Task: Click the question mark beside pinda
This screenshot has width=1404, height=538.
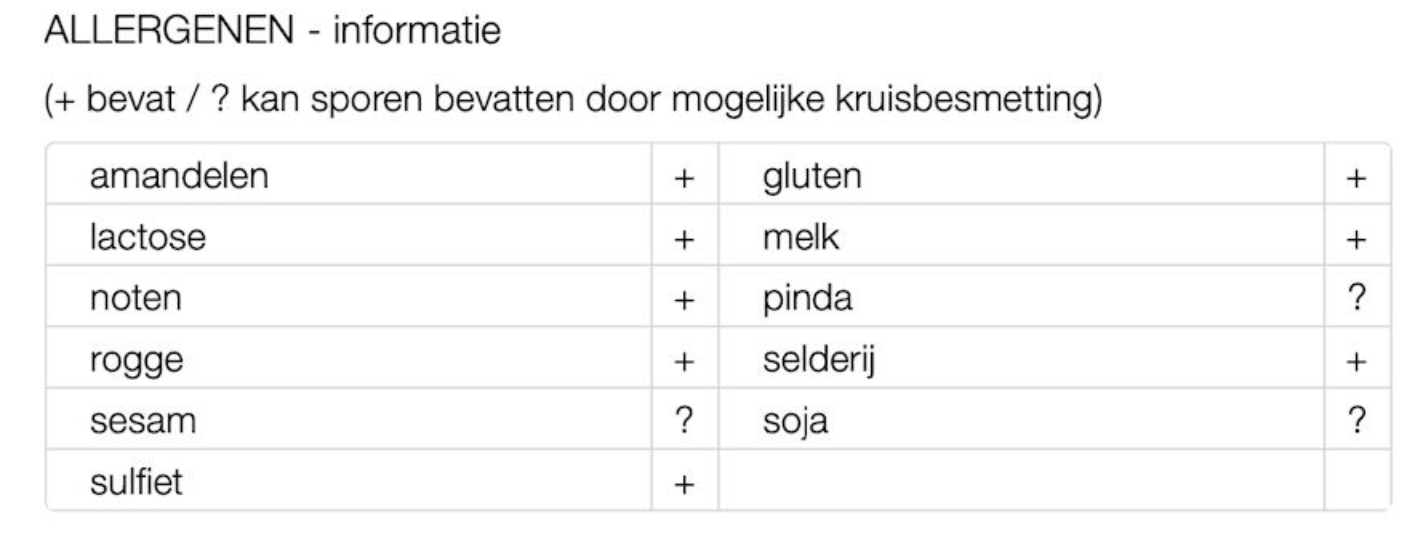Action: click(1356, 299)
